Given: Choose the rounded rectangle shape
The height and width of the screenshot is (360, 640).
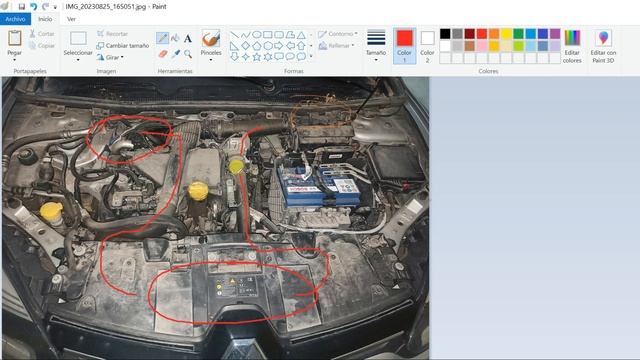Looking at the screenshot, I should [x=279, y=35].
